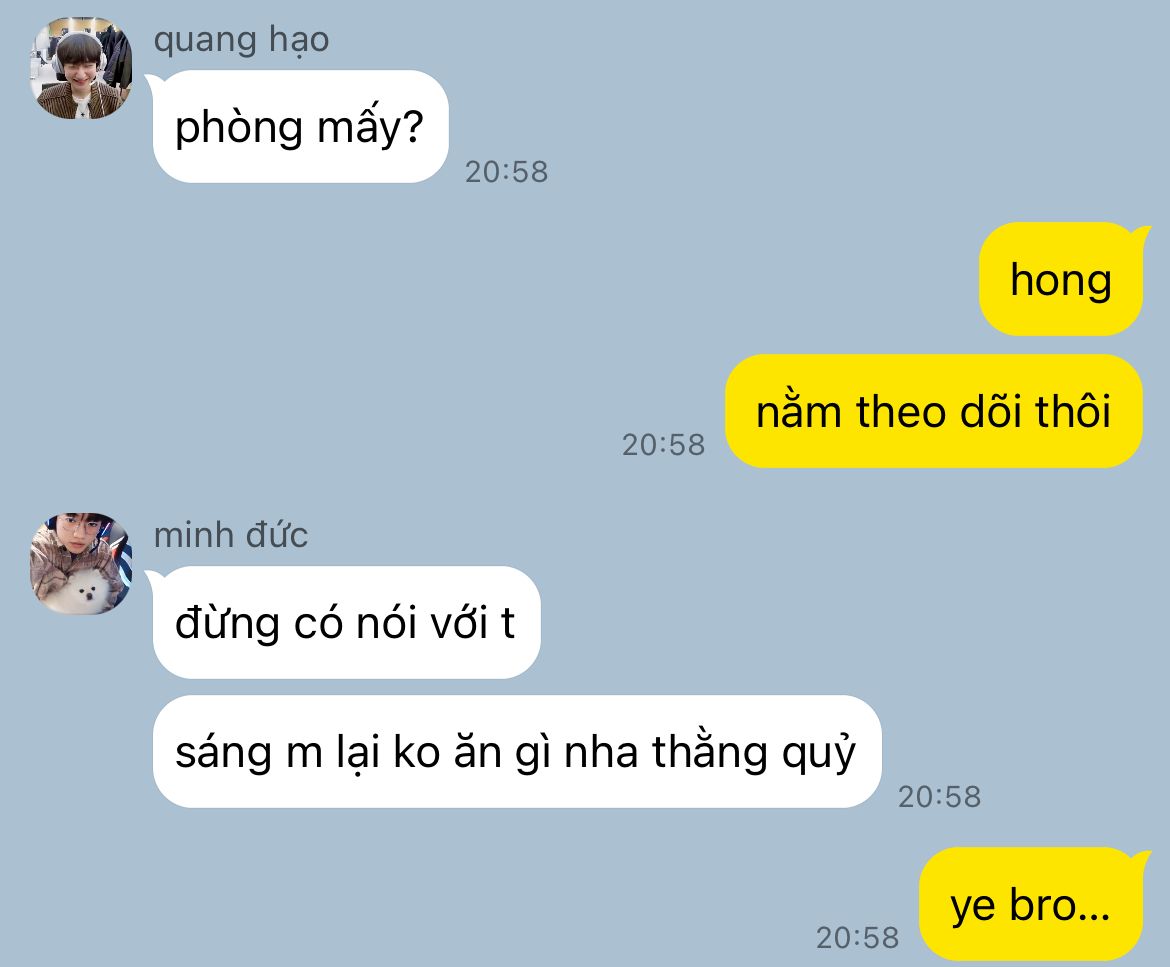
Task: Click the word "sáng" in minh đức's message
Action: [223, 754]
